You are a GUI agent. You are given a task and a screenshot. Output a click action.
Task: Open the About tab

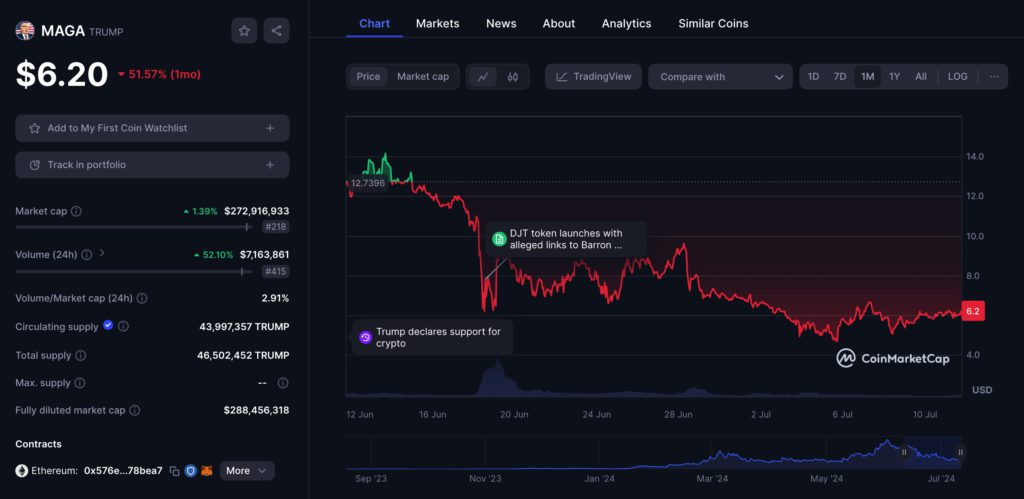tap(559, 24)
